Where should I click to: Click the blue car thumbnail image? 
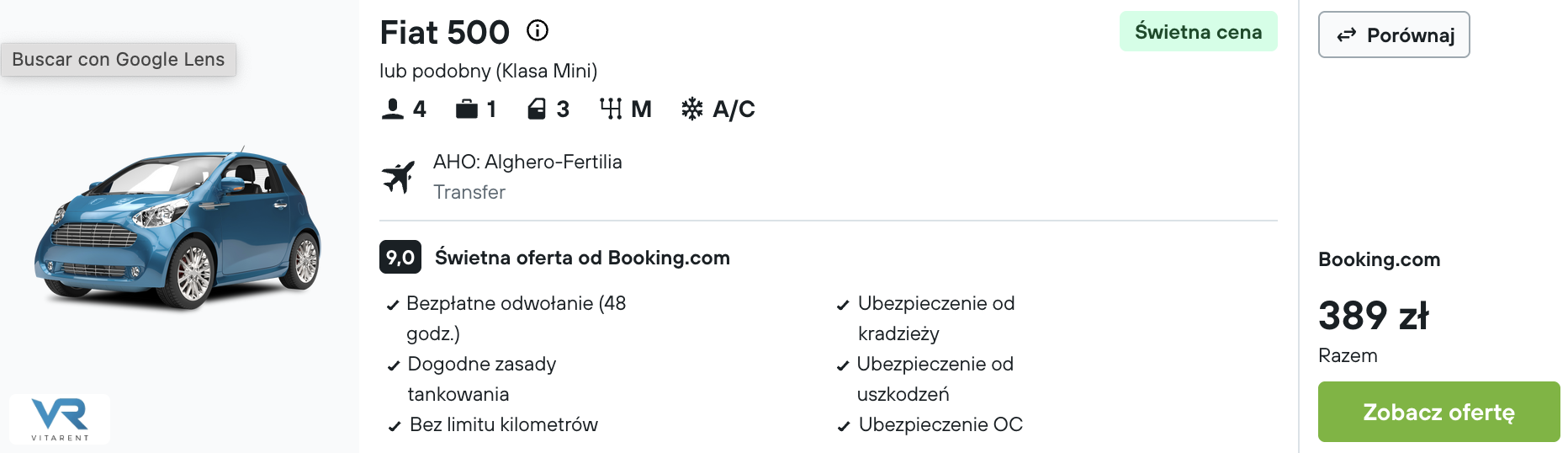[x=177, y=227]
